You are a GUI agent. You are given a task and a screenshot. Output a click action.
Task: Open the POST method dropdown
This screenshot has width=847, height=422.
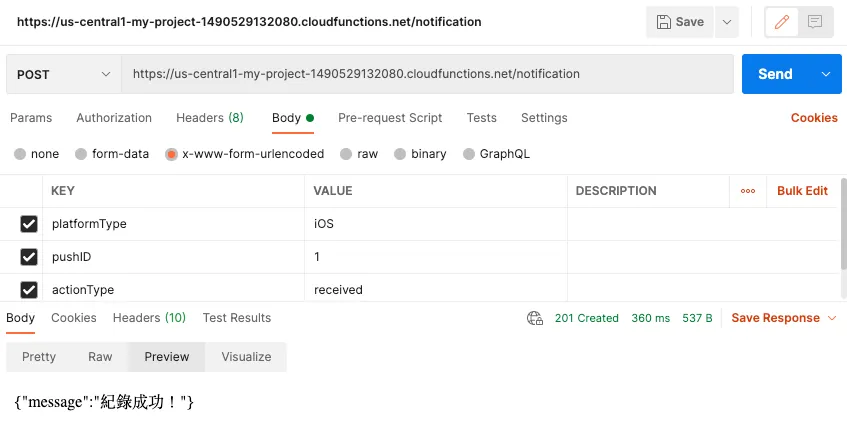coord(64,74)
